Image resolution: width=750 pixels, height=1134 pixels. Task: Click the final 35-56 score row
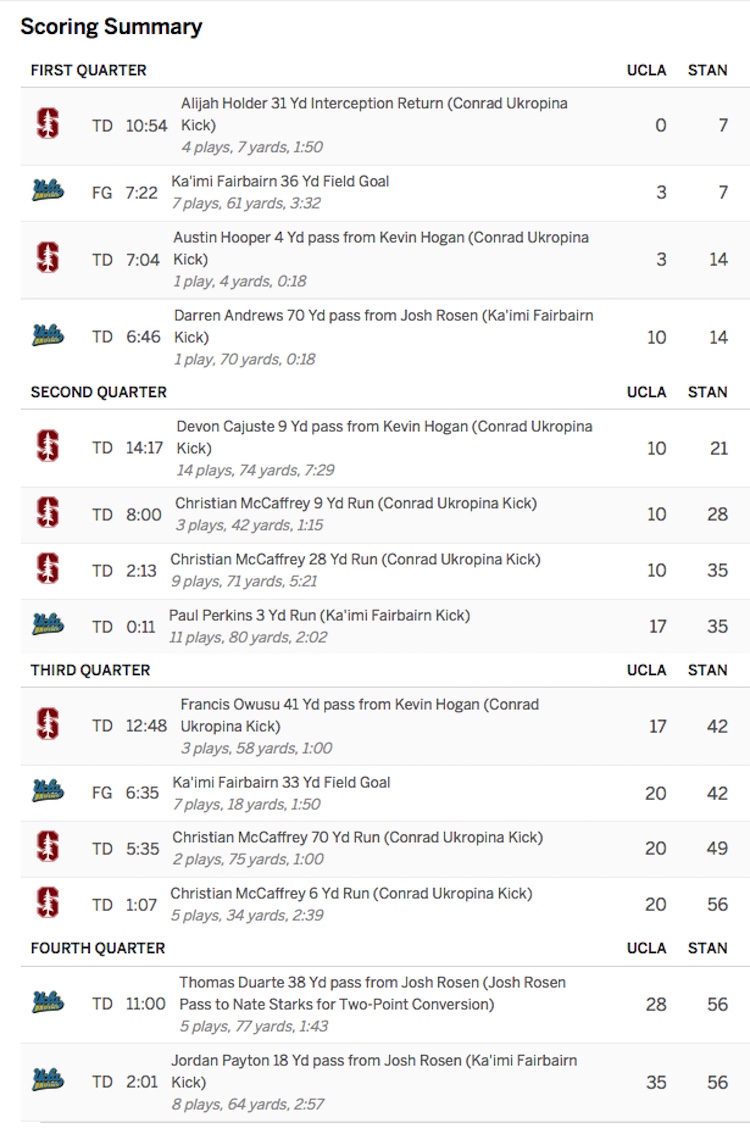tap(385, 1082)
